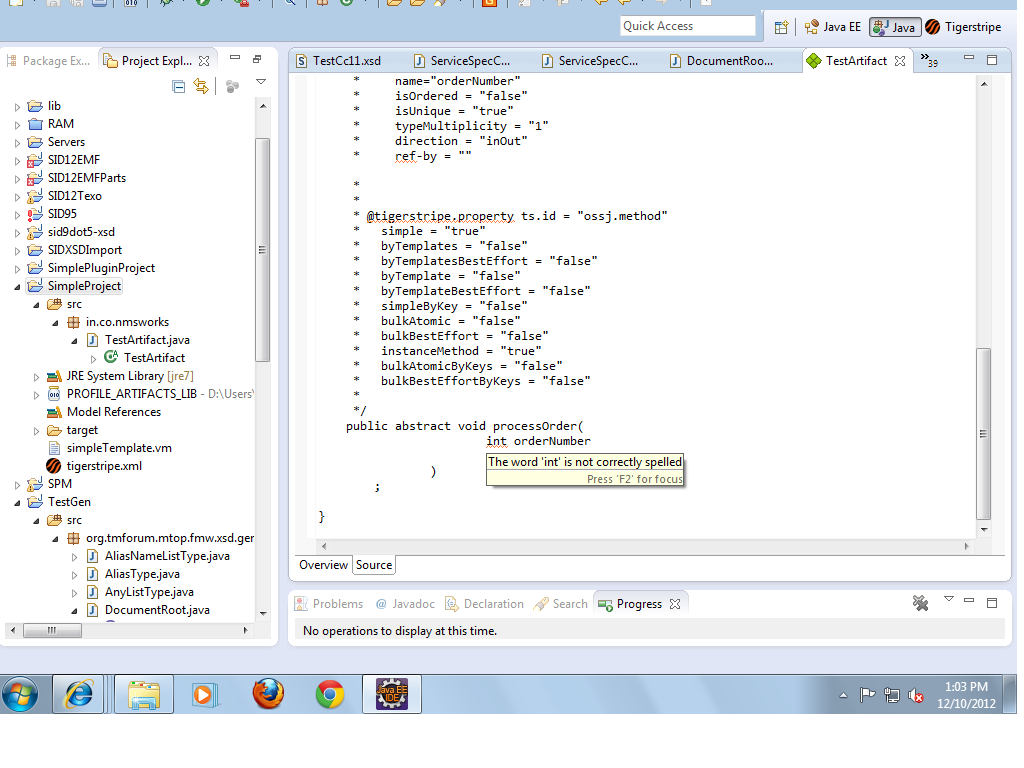The width and height of the screenshot is (1024, 768).
Task: Switch to the Javadoc tab
Action: [405, 604]
